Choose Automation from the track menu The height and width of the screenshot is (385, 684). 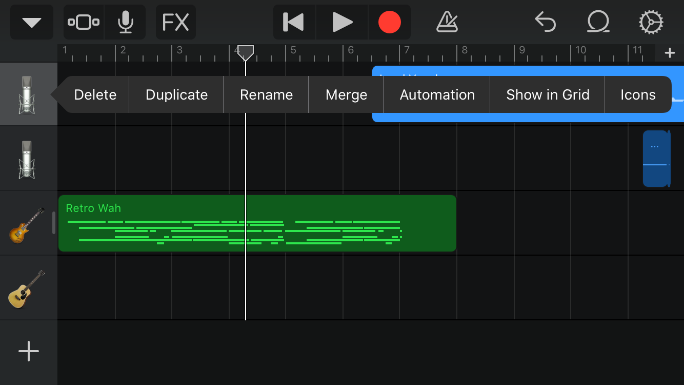437,95
